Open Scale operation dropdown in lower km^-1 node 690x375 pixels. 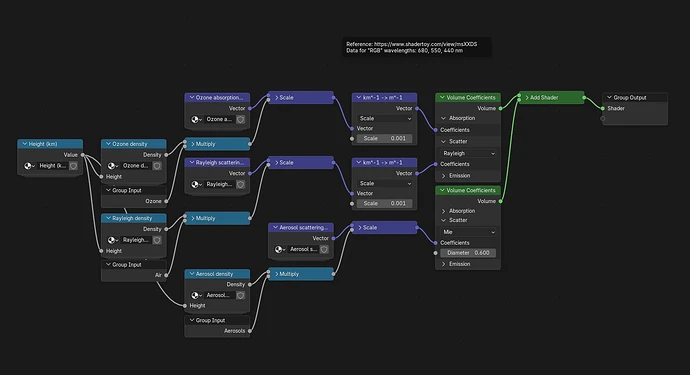tap(385, 184)
